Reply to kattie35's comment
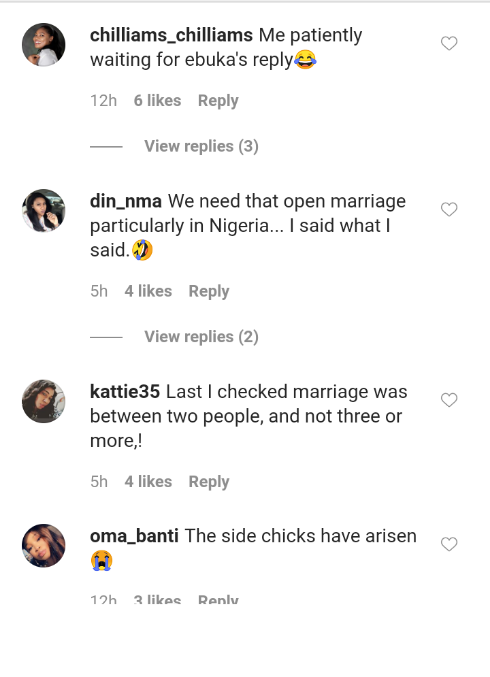The image size is (490, 677). click(x=209, y=482)
